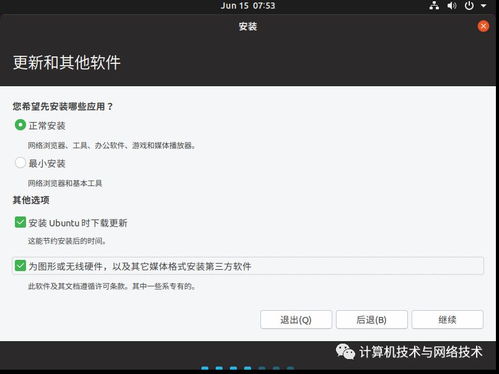The image size is (499, 374).
Task: Open the volume speaker icon in top bar
Action: [x=452, y=6]
